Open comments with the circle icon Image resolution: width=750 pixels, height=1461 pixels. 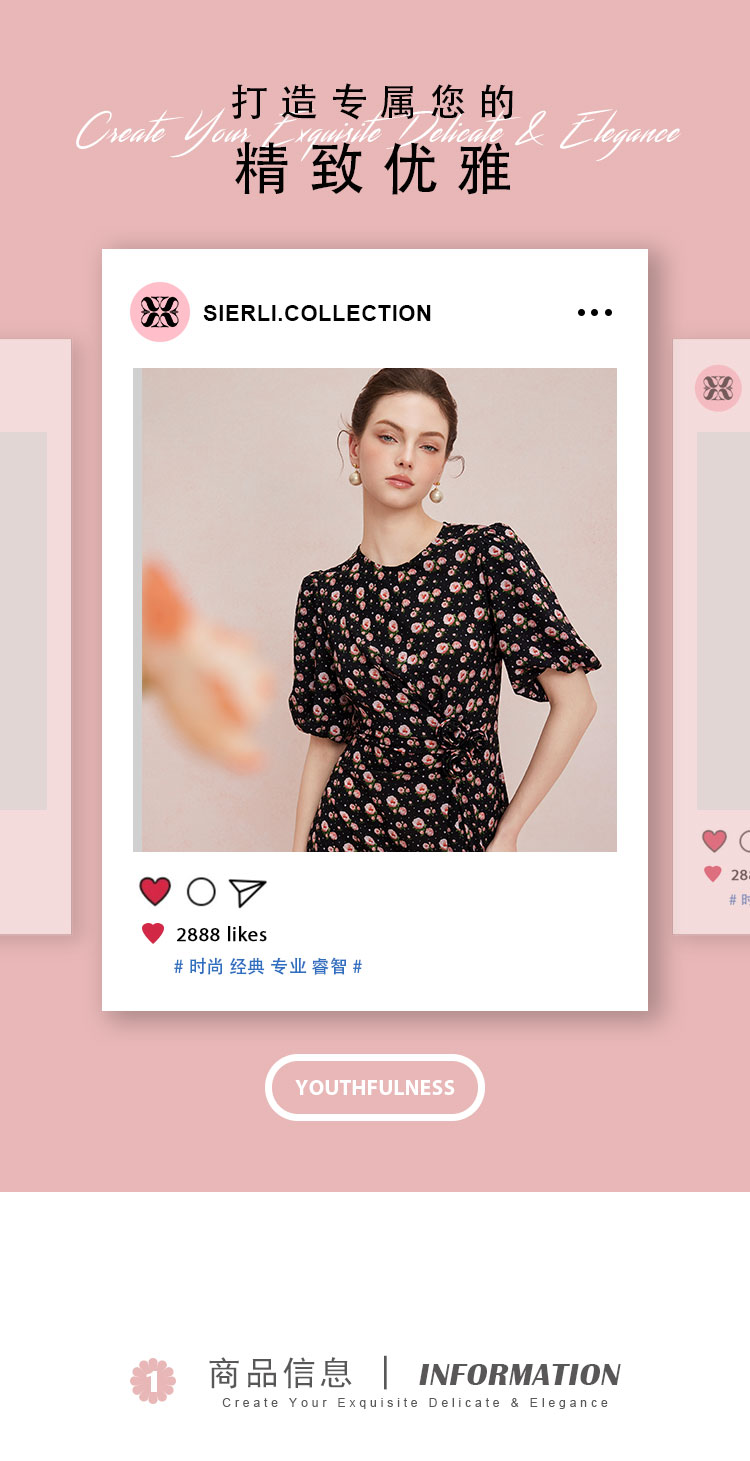(201, 891)
